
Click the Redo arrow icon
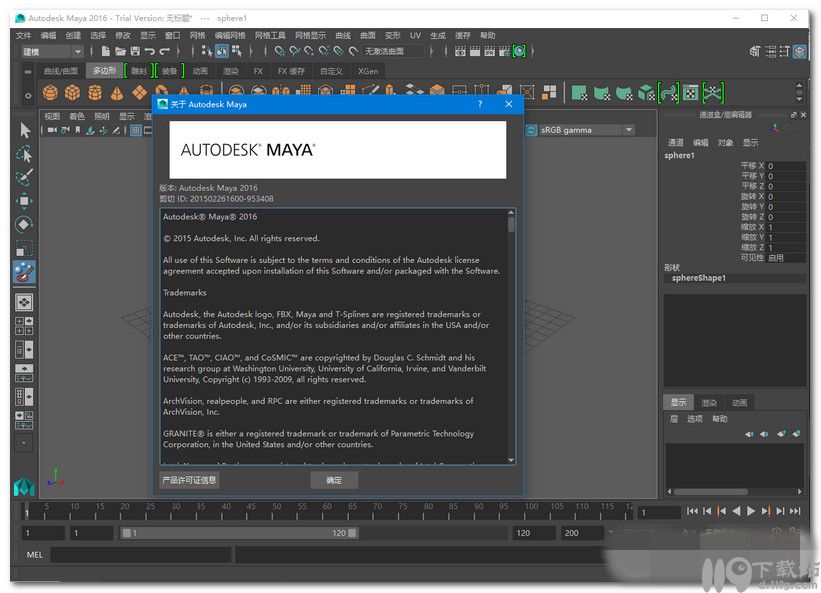point(164,51)
